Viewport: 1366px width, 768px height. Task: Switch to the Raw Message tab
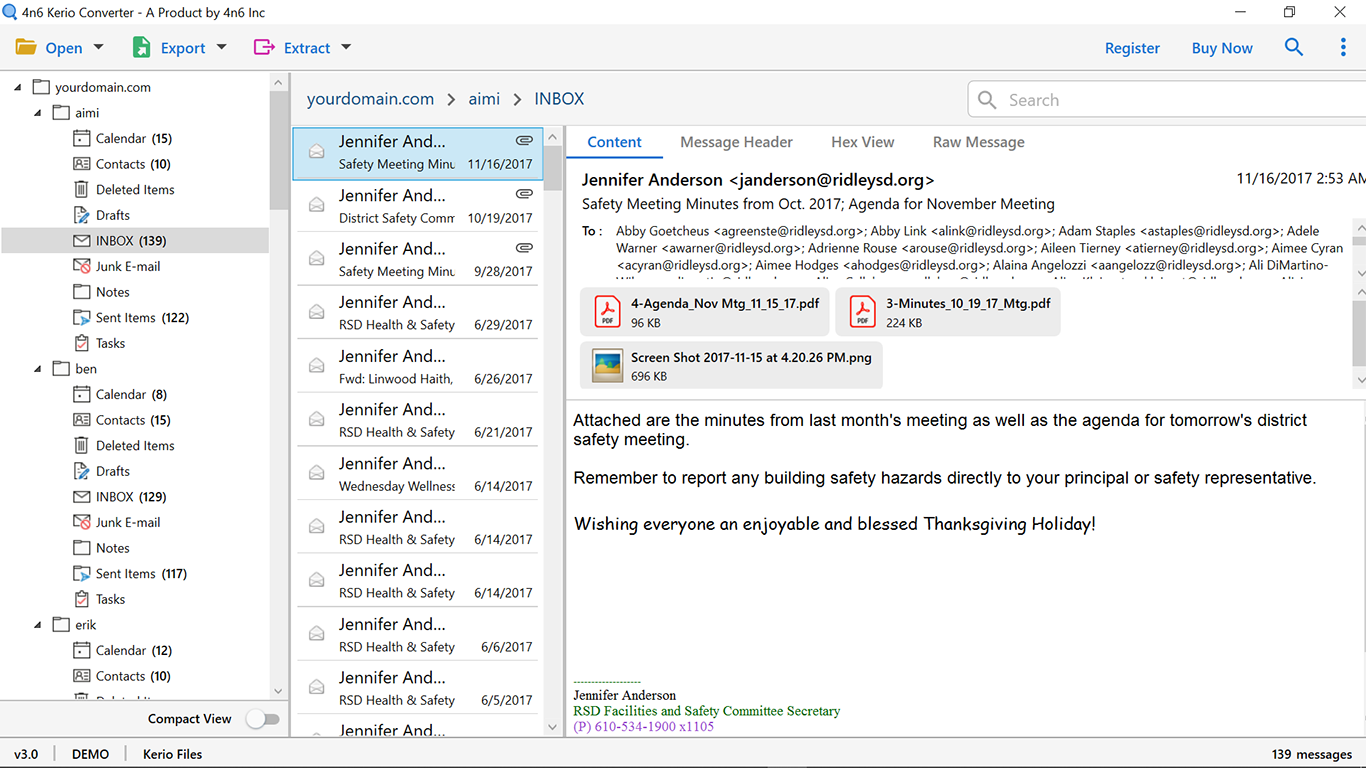[978, 142]
